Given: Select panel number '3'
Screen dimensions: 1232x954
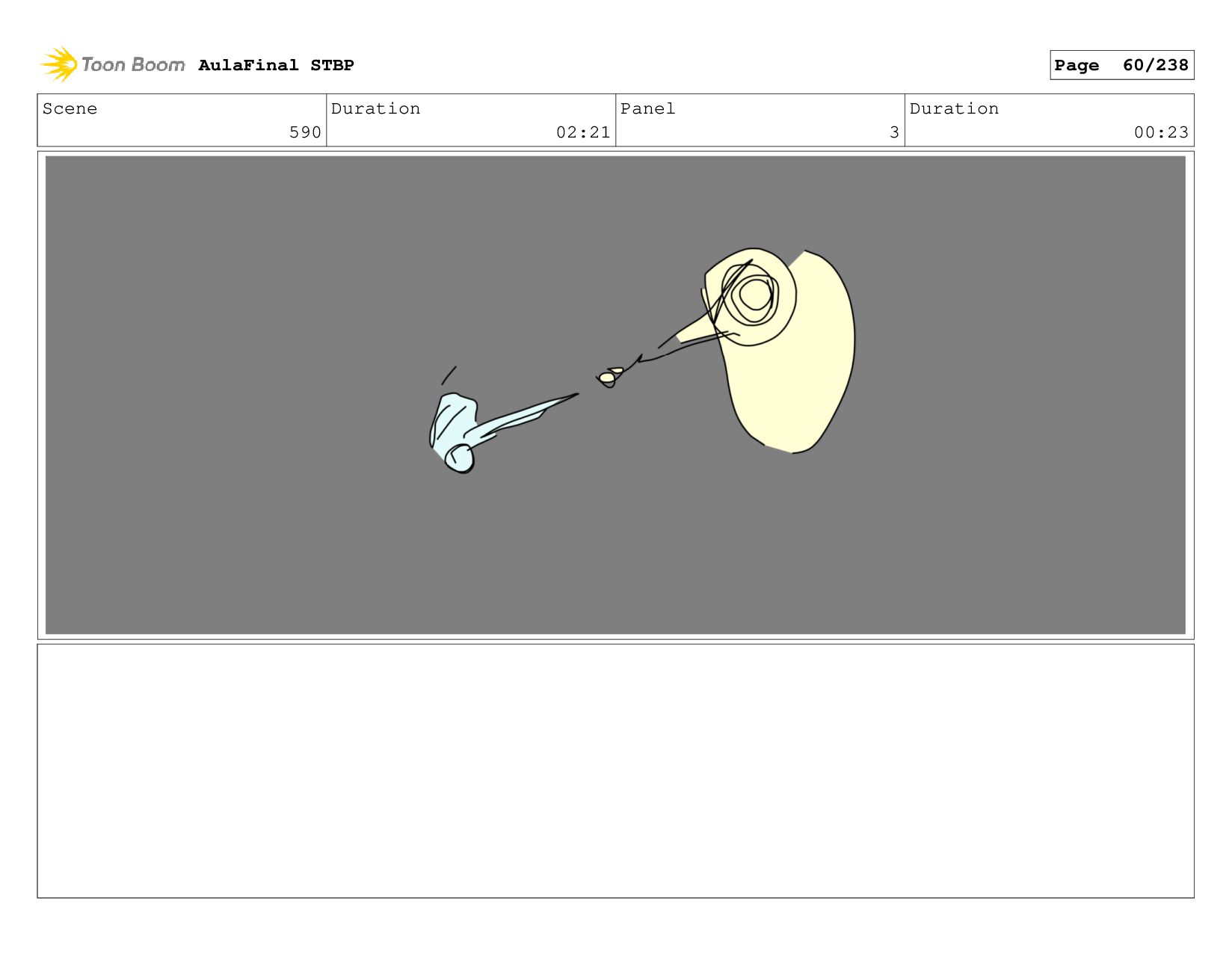Looking at the screenshot, I should pyautogui.click(x=894, y=132).
